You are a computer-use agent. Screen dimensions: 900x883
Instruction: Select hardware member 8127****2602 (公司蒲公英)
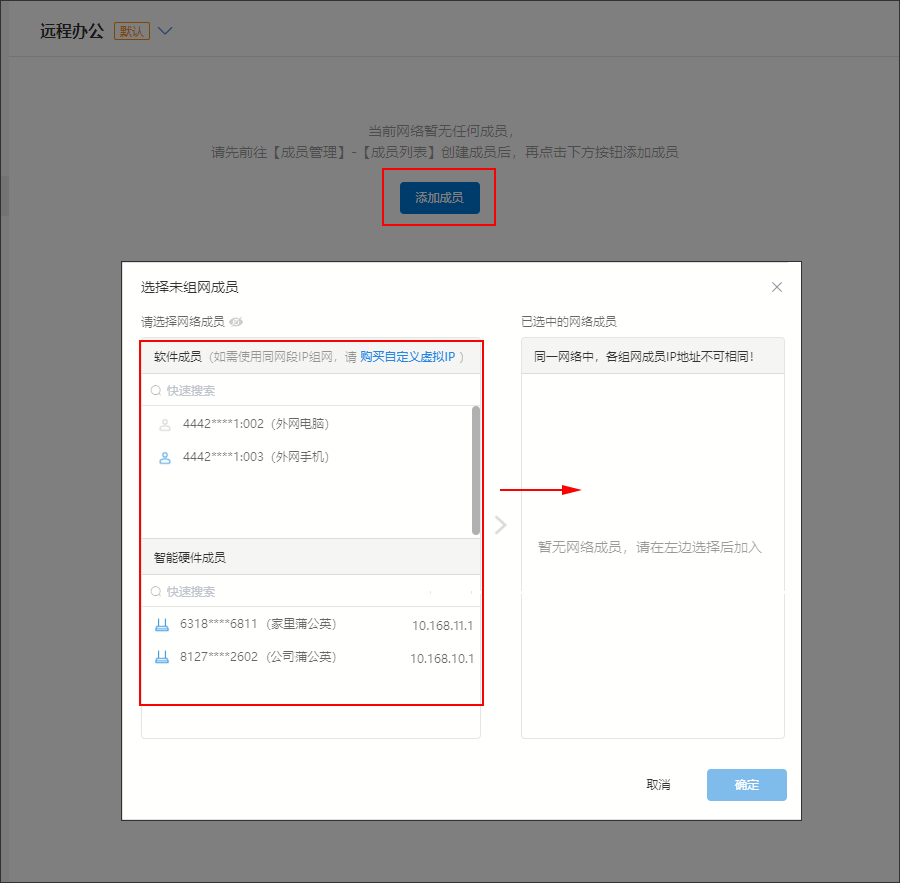click(311, 657)
